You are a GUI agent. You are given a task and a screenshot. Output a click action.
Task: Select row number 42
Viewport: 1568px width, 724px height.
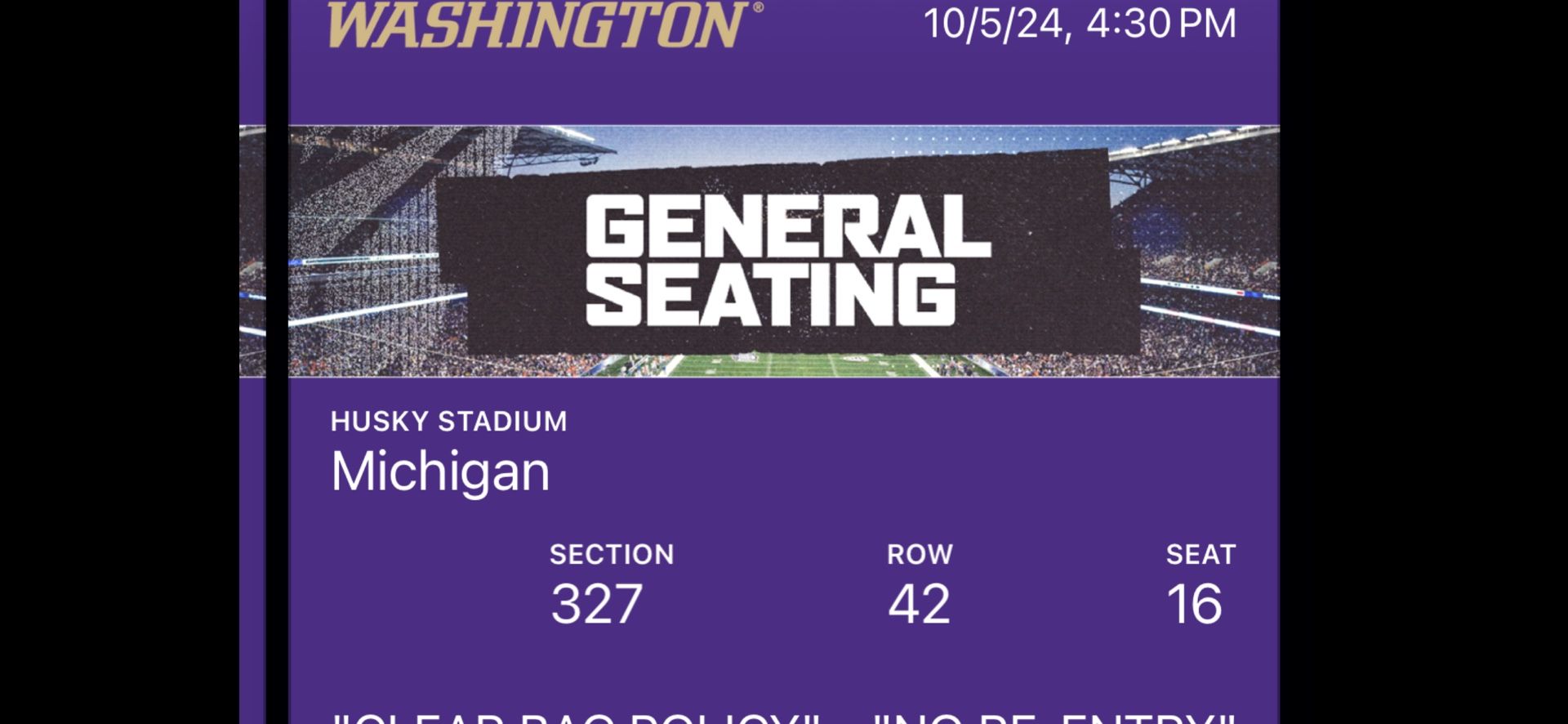pyautogui.click(x=920, y=604)
